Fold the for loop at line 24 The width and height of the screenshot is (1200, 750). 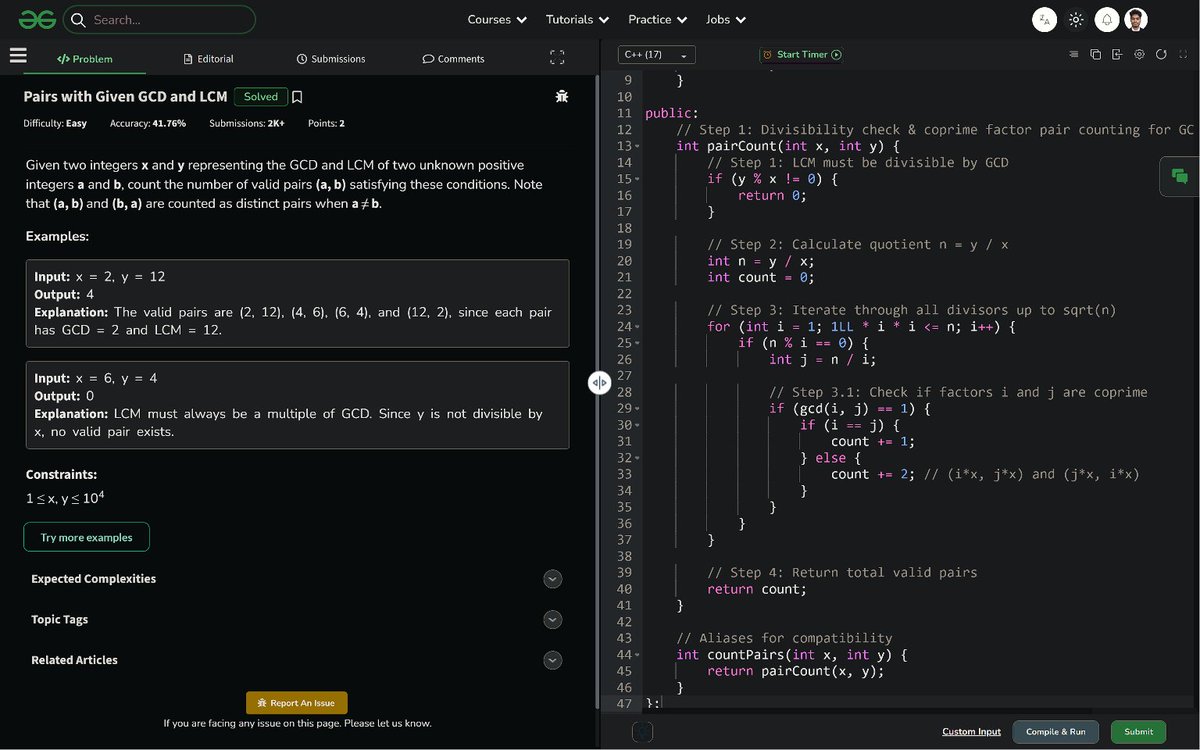click(x=637, y=327)
